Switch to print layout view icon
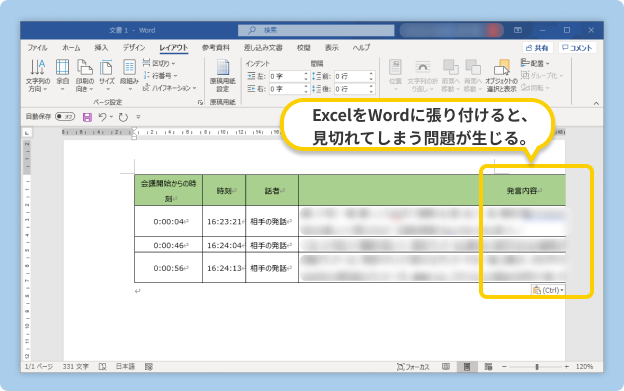 point(467,367)
